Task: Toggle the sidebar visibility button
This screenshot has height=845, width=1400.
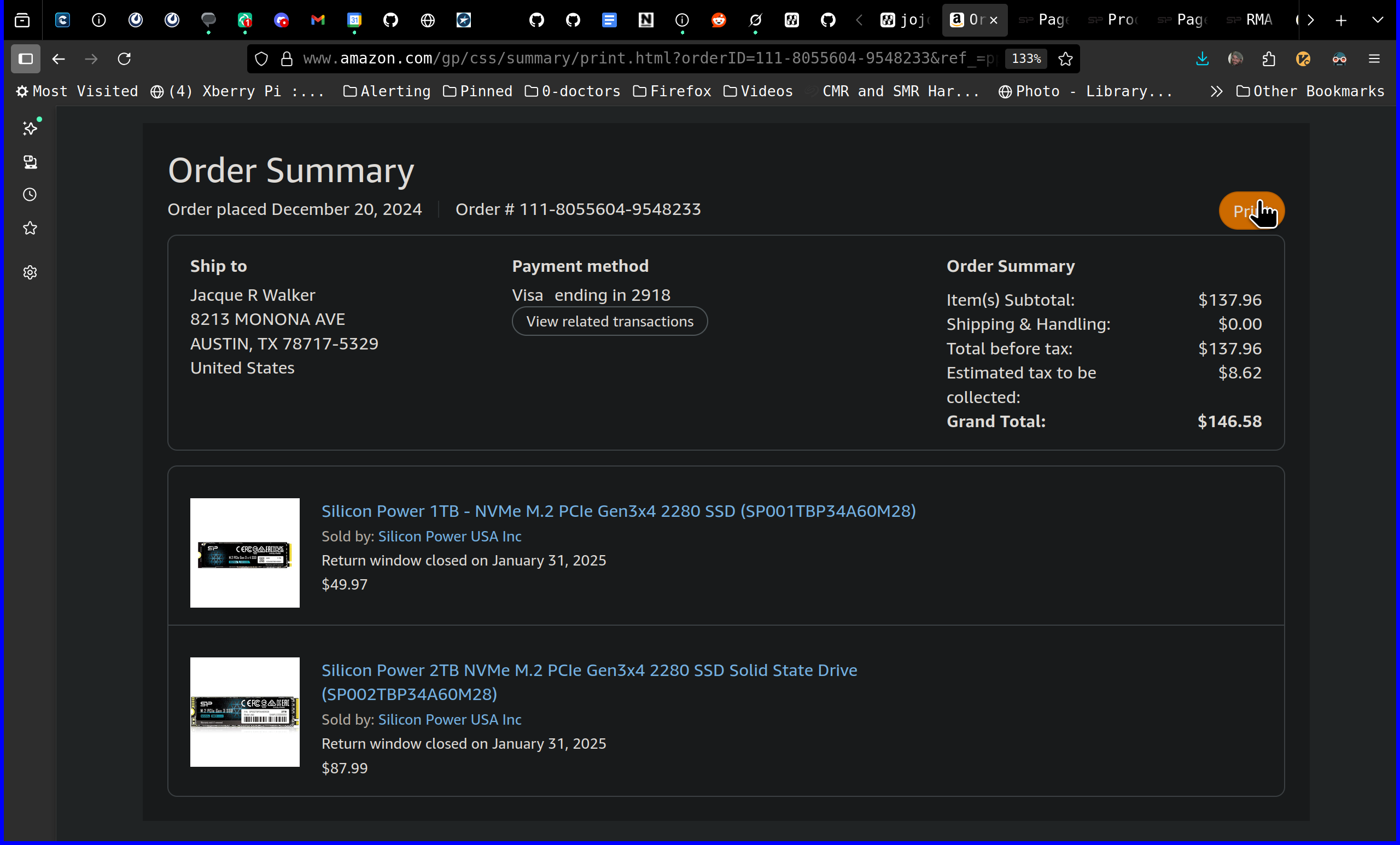Action: (x=26, y=59)
